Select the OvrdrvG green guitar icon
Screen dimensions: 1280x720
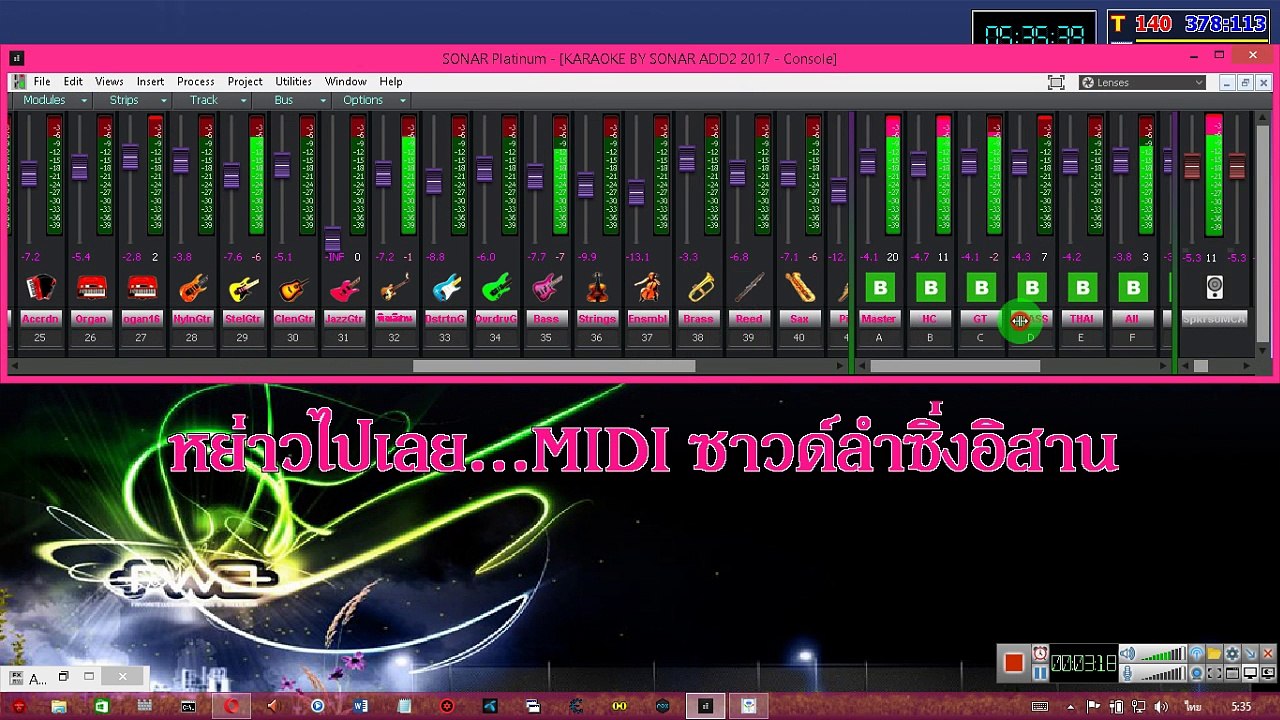pyautogui.click(x=495, y=288)
